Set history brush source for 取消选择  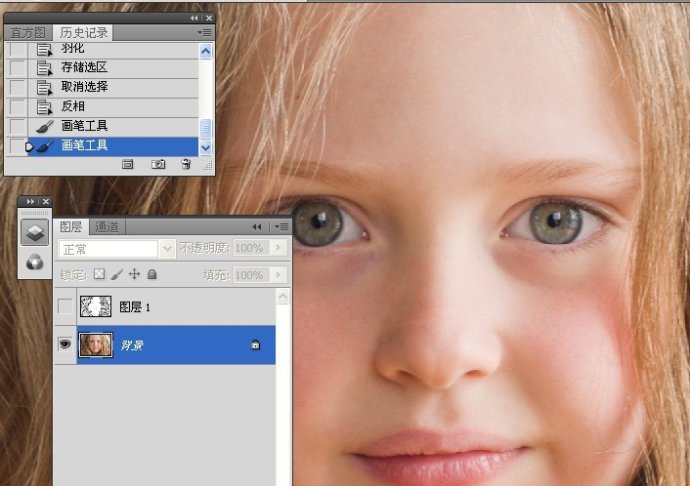17,87
